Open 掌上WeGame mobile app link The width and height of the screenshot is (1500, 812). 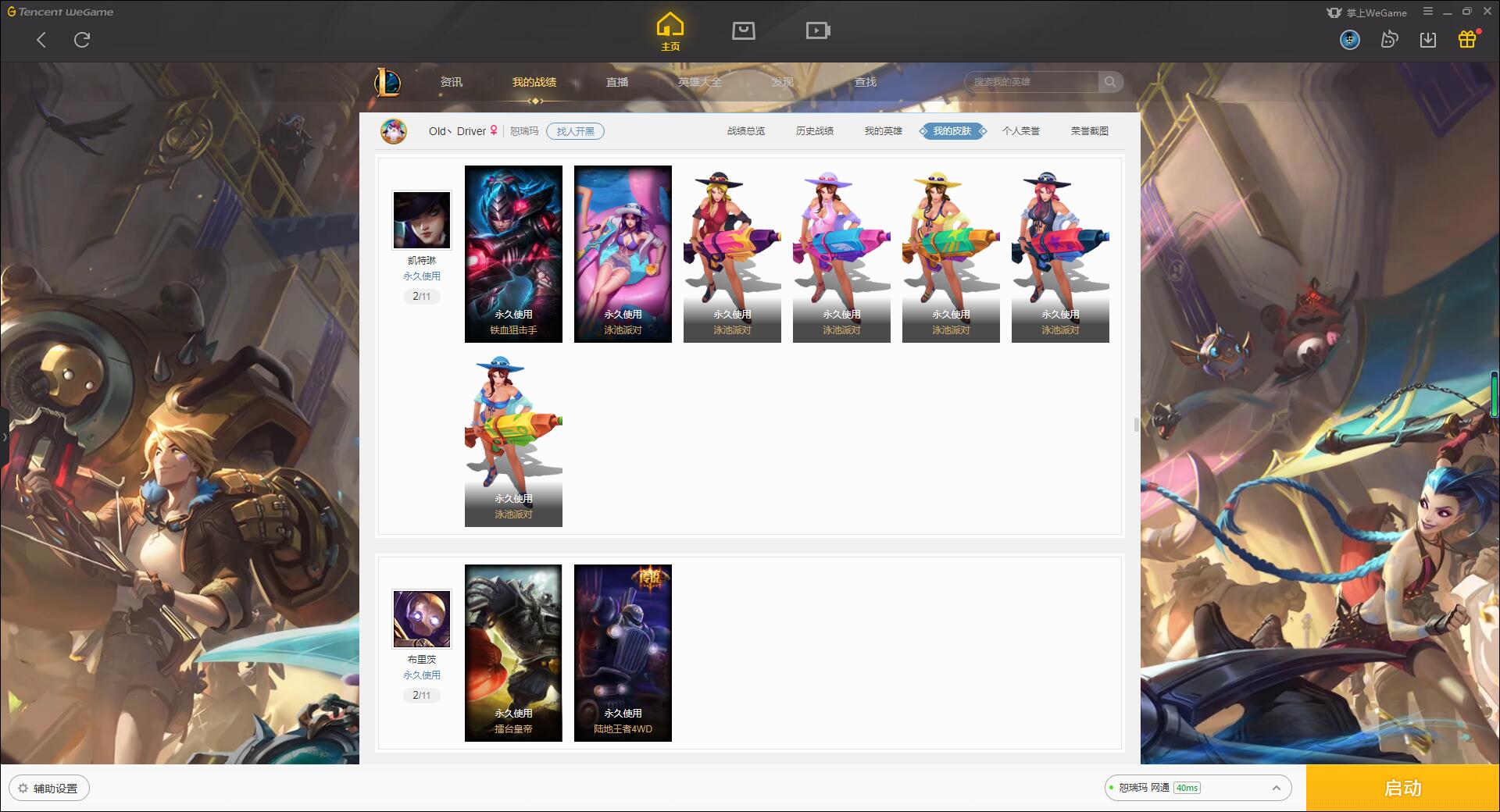point(1366,12)
